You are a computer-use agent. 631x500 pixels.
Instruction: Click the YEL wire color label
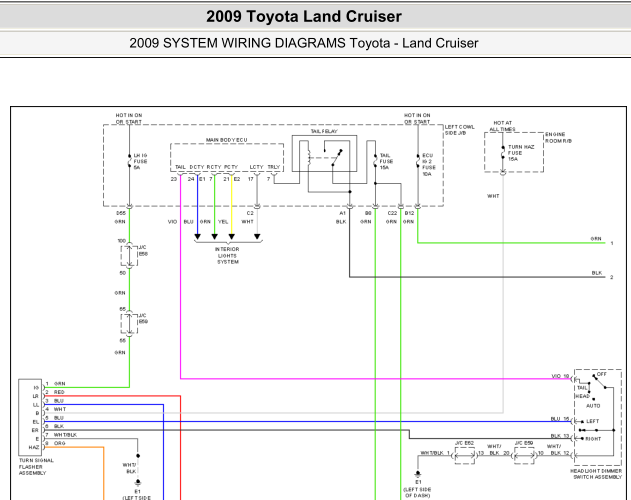(x=223, y=221)
